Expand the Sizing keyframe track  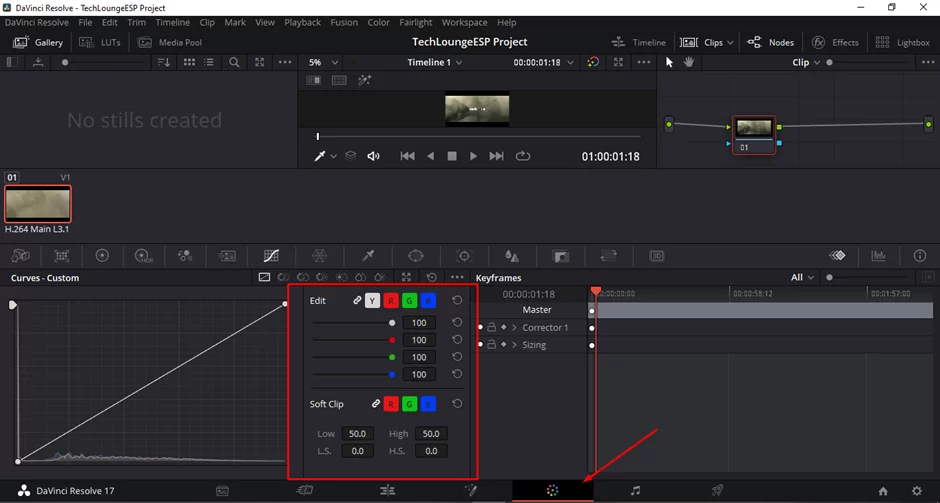tap(514, 345)
